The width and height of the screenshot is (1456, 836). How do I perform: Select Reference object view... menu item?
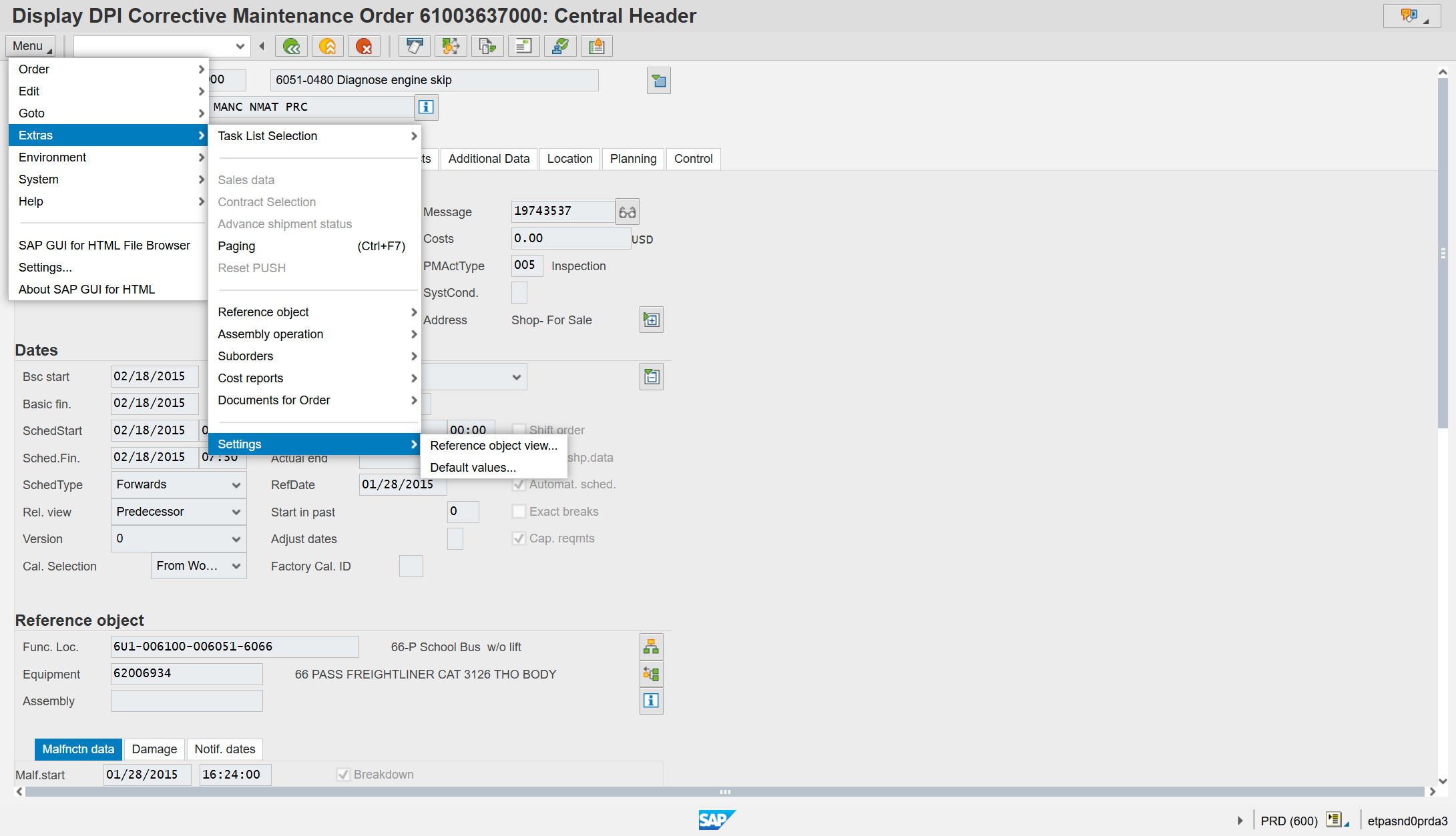(x=494, y=446)
